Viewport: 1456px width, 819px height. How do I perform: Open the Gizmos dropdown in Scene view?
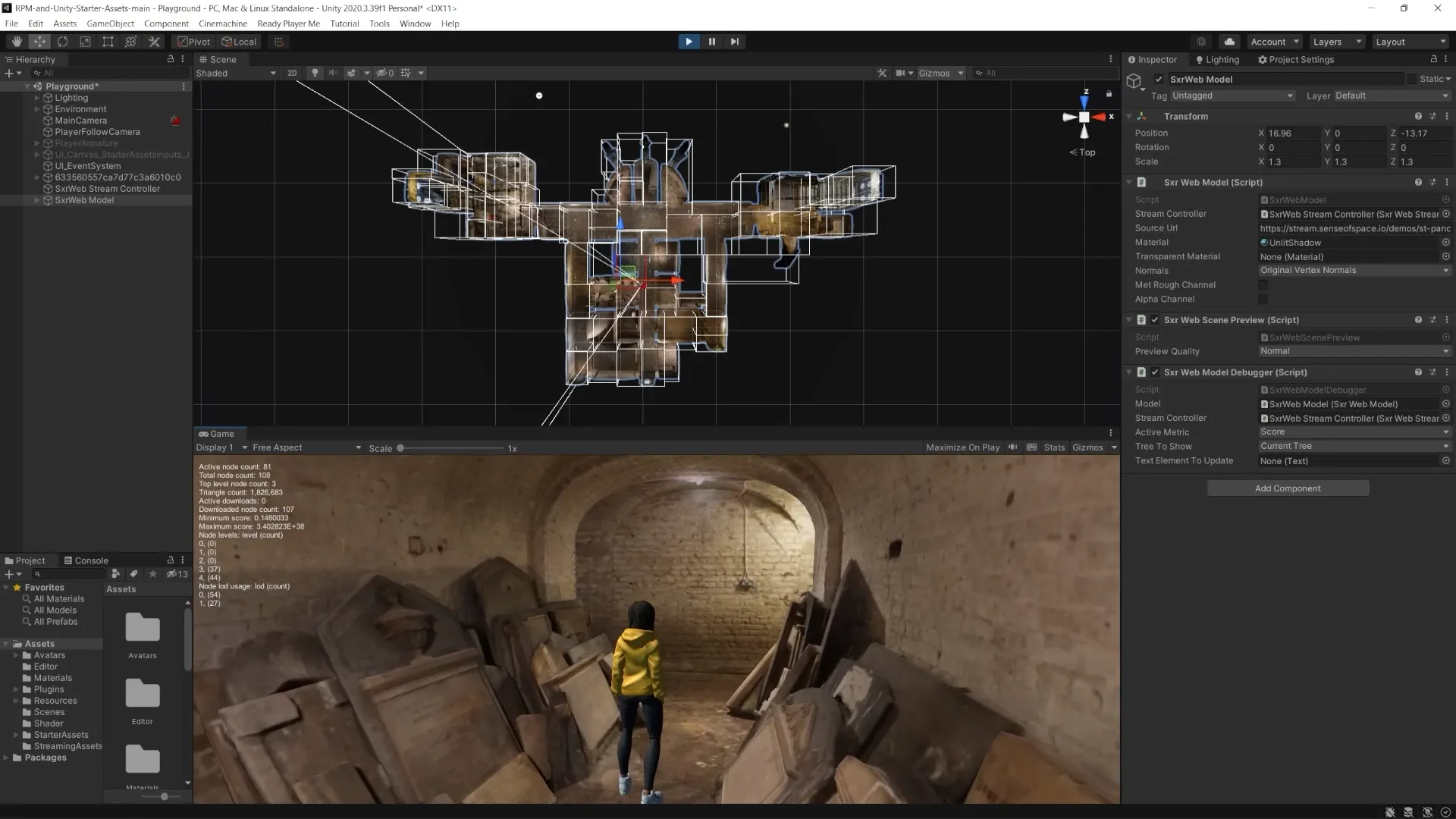click(x=940, y=73)
